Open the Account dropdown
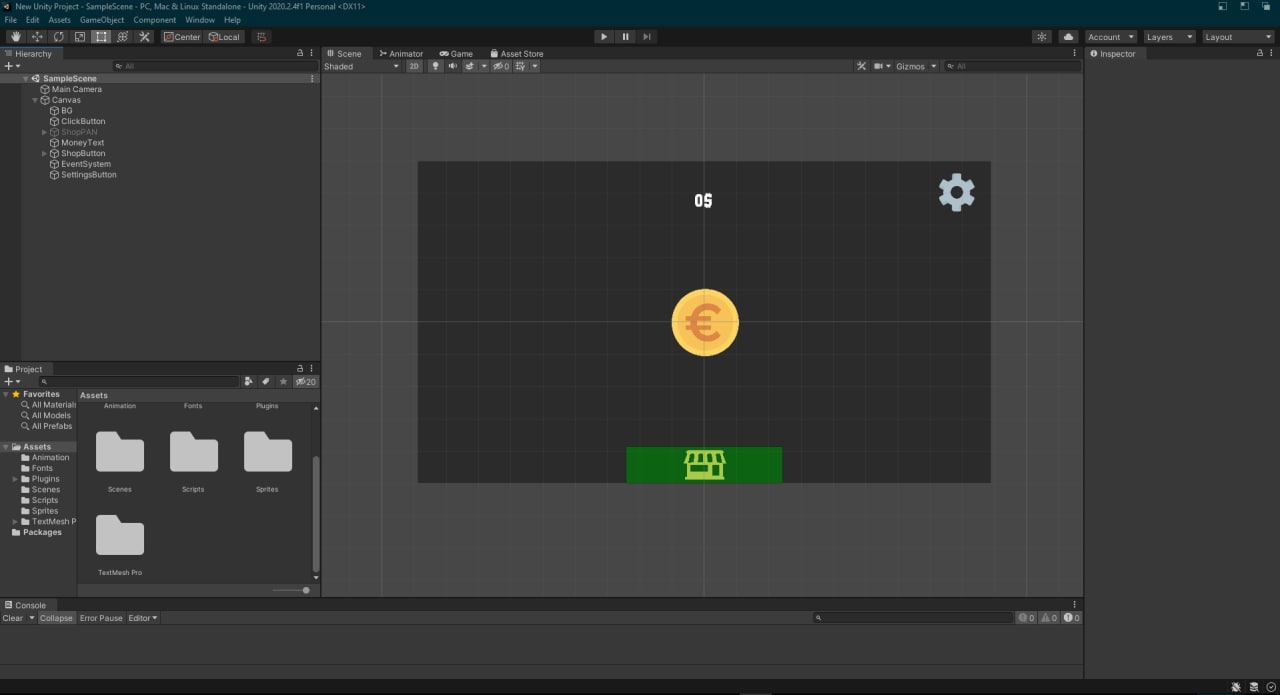Image resolution: width=1280 pixels, height=695 pixels. pyautogui.click(x=1111, y=37)
